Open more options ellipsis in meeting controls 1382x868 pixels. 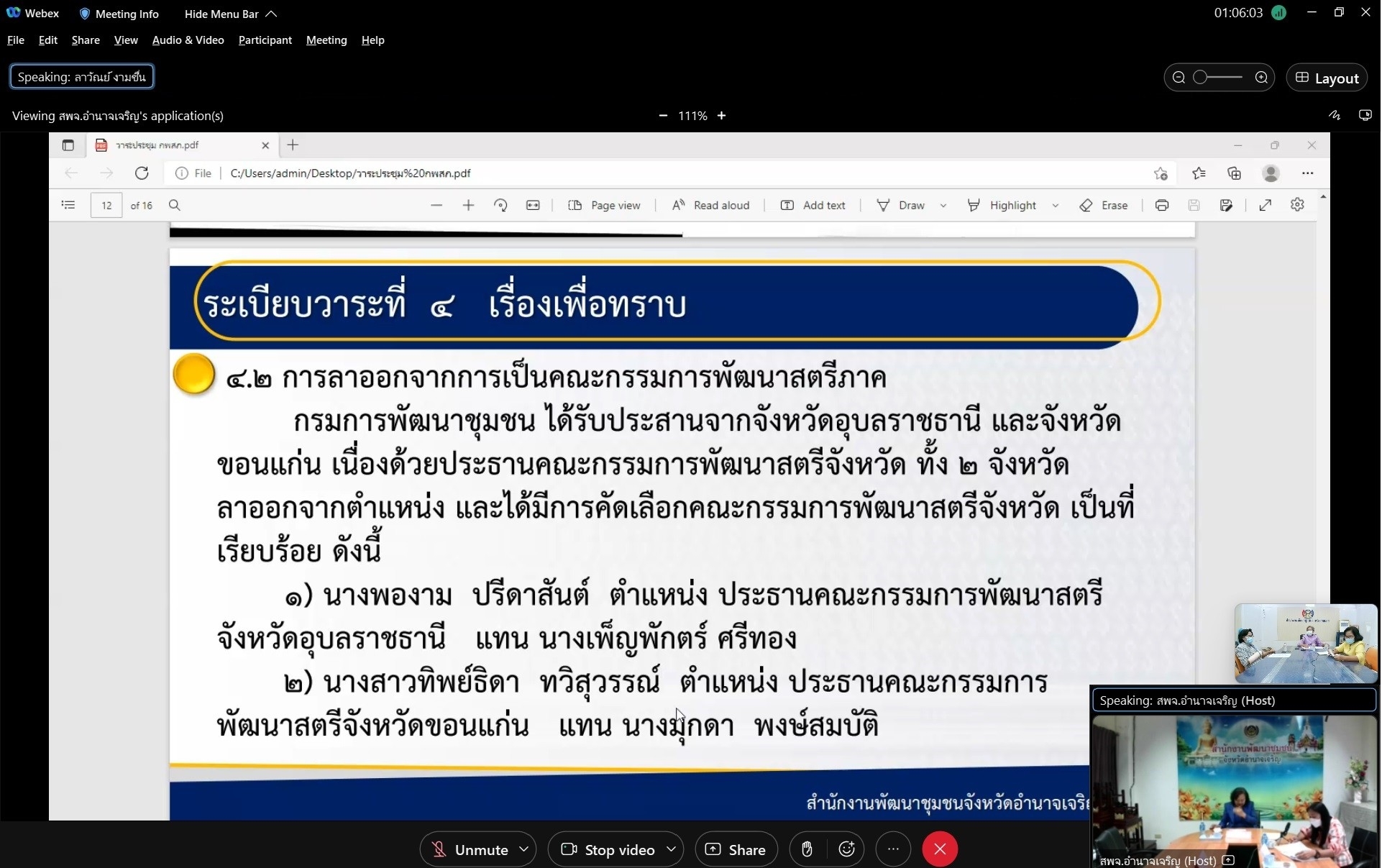[893, 849]
